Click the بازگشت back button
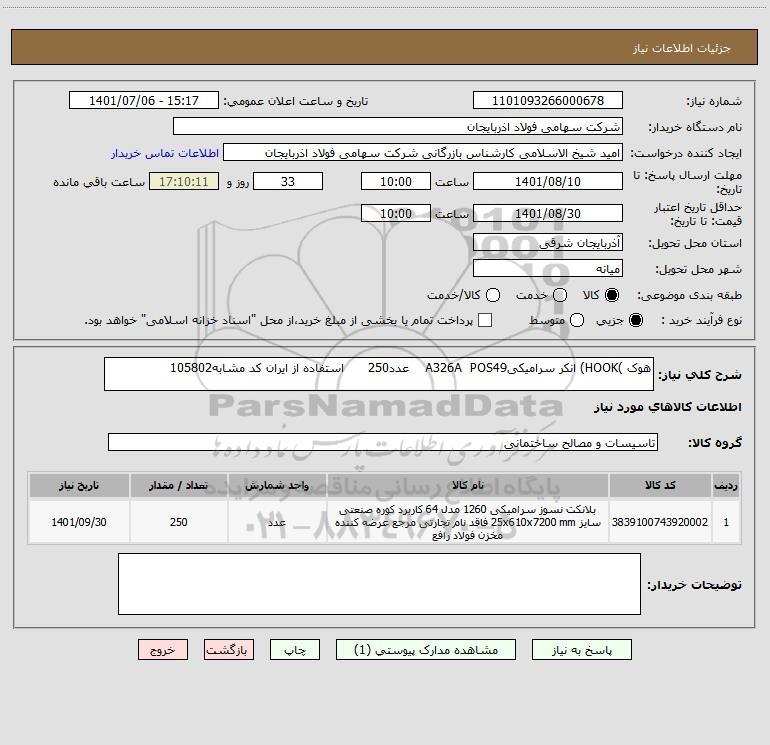The height and width of the screenshot is (745, 770). [x=229, y=650]
